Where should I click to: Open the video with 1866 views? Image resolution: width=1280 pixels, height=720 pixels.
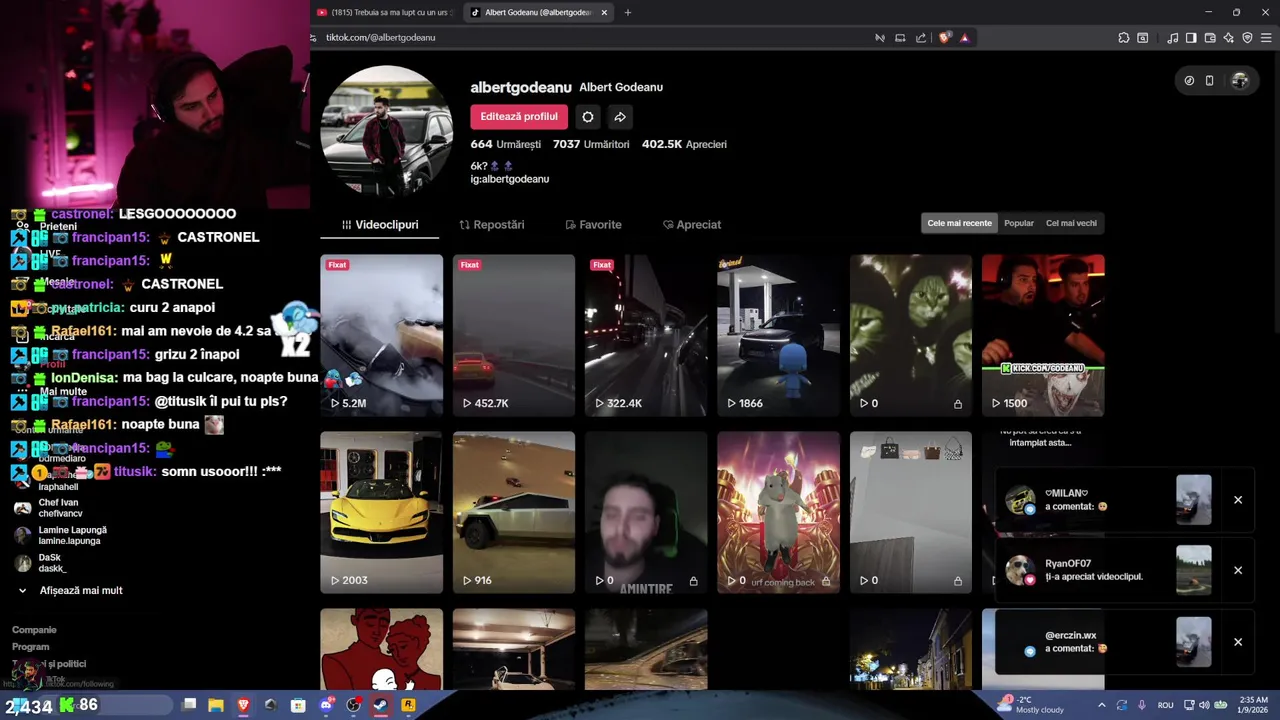[778, 335]
